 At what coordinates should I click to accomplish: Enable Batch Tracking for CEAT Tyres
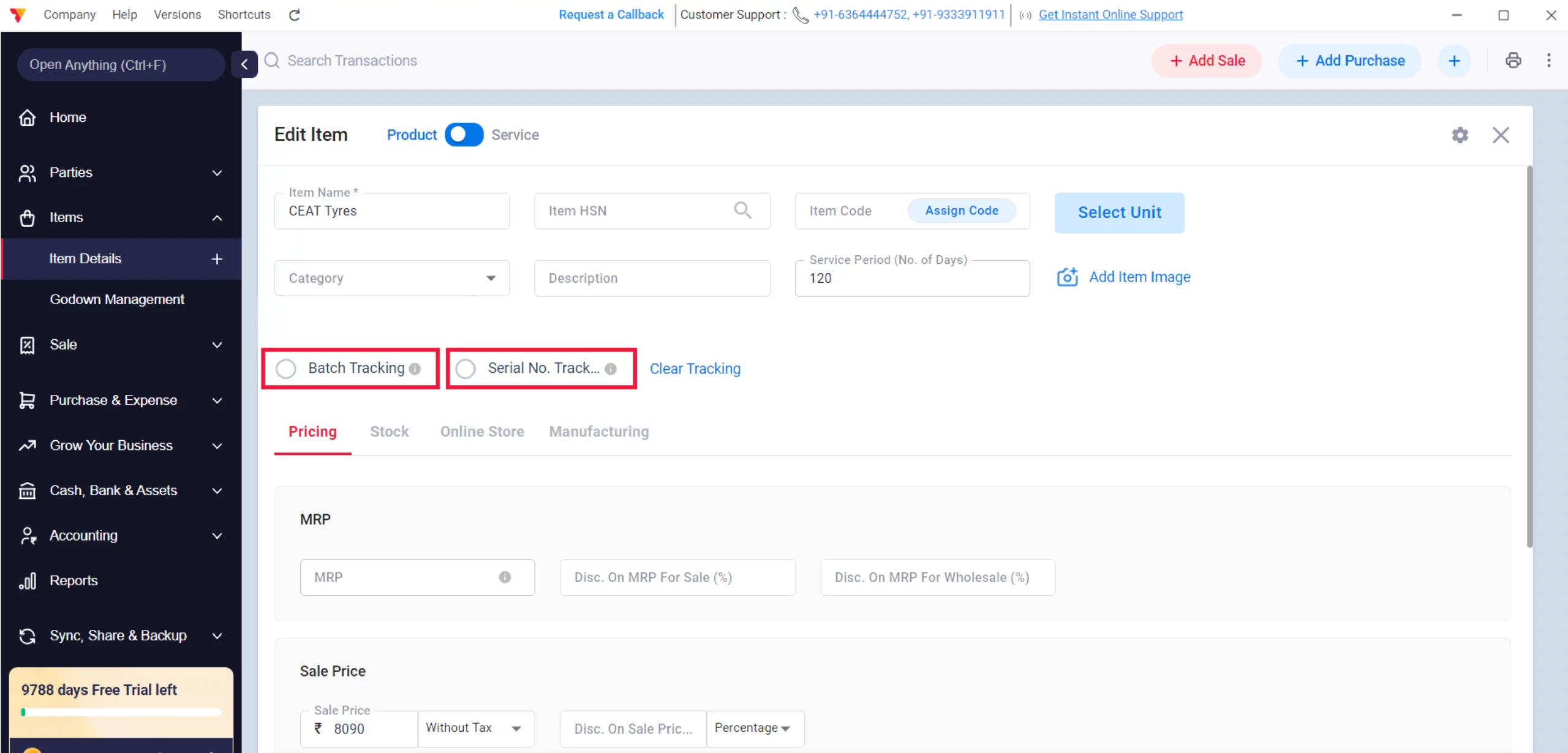coord(286,368)
